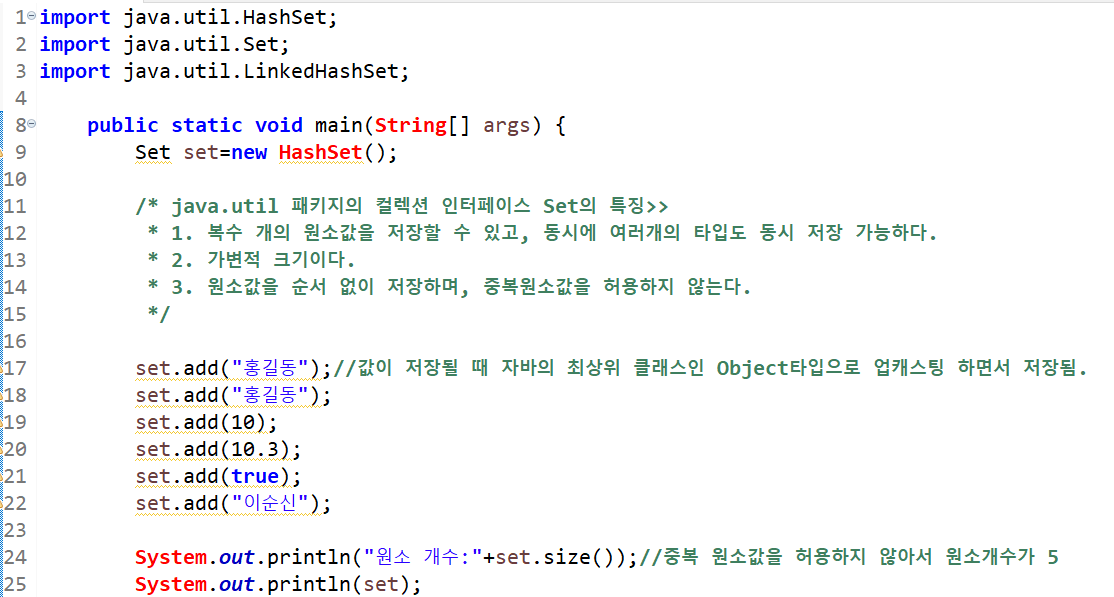
Task: Click 'System' on line 24
Action: tap(171, 557)
